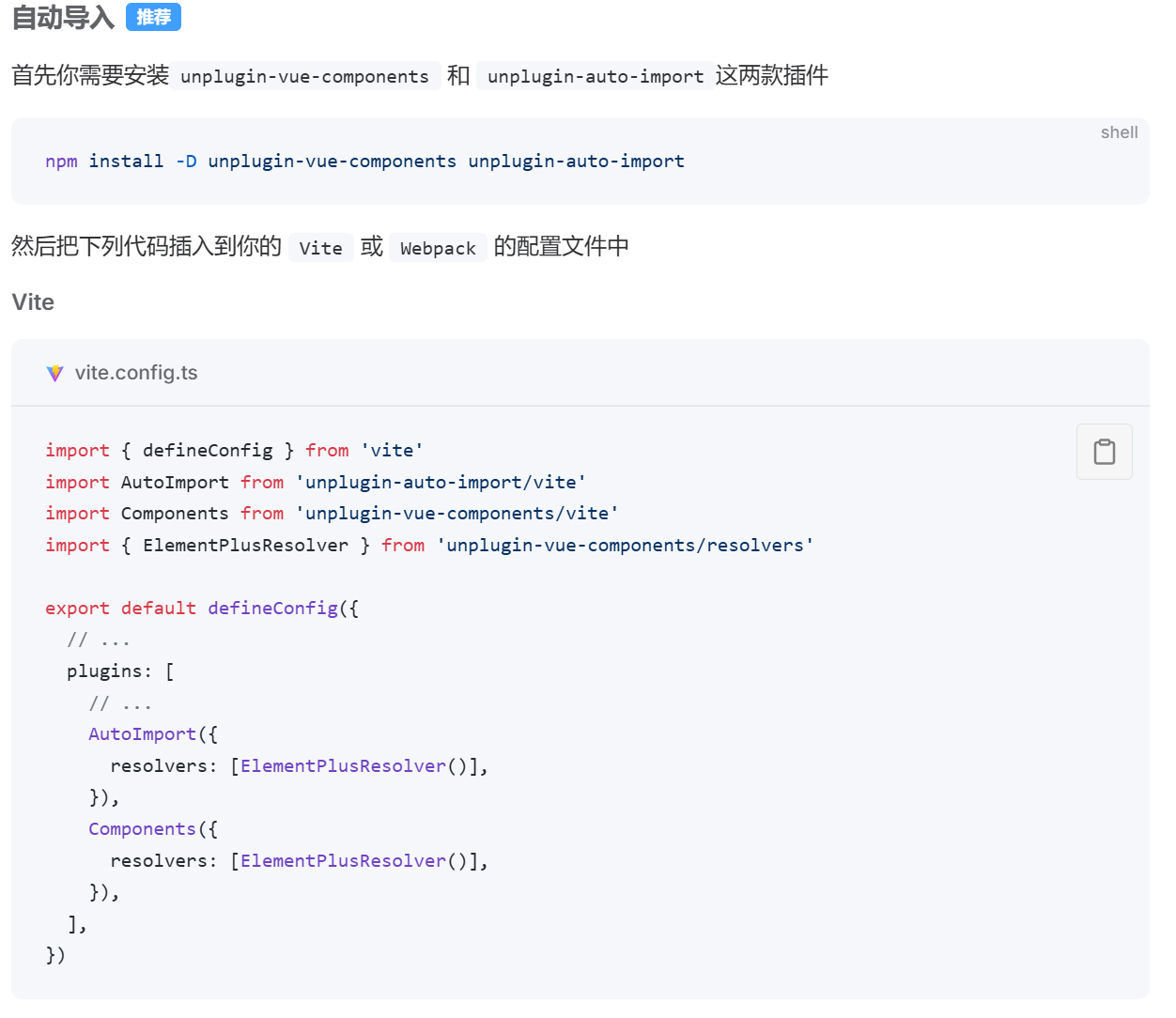Click the Components function call in the code
The width and height of the screenshot is (1176, 1018).
coord(142,828)
